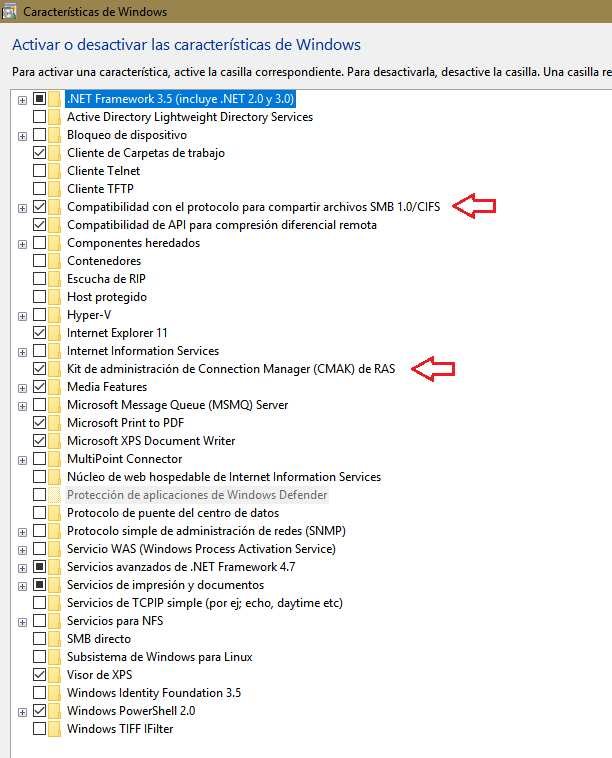Viewport: 612px width, 758px height.
Task: Expand Componentes heredados
Action: click(22, 244)
